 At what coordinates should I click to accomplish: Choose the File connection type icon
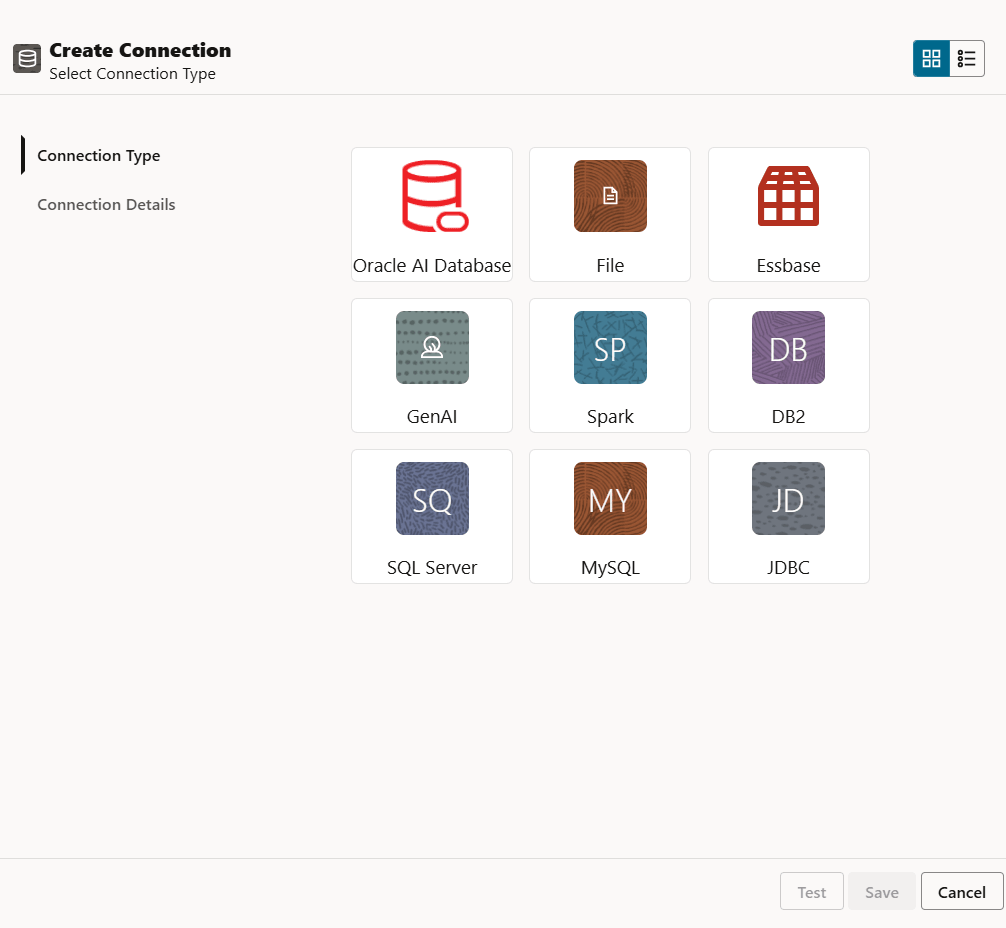(610, 196)
